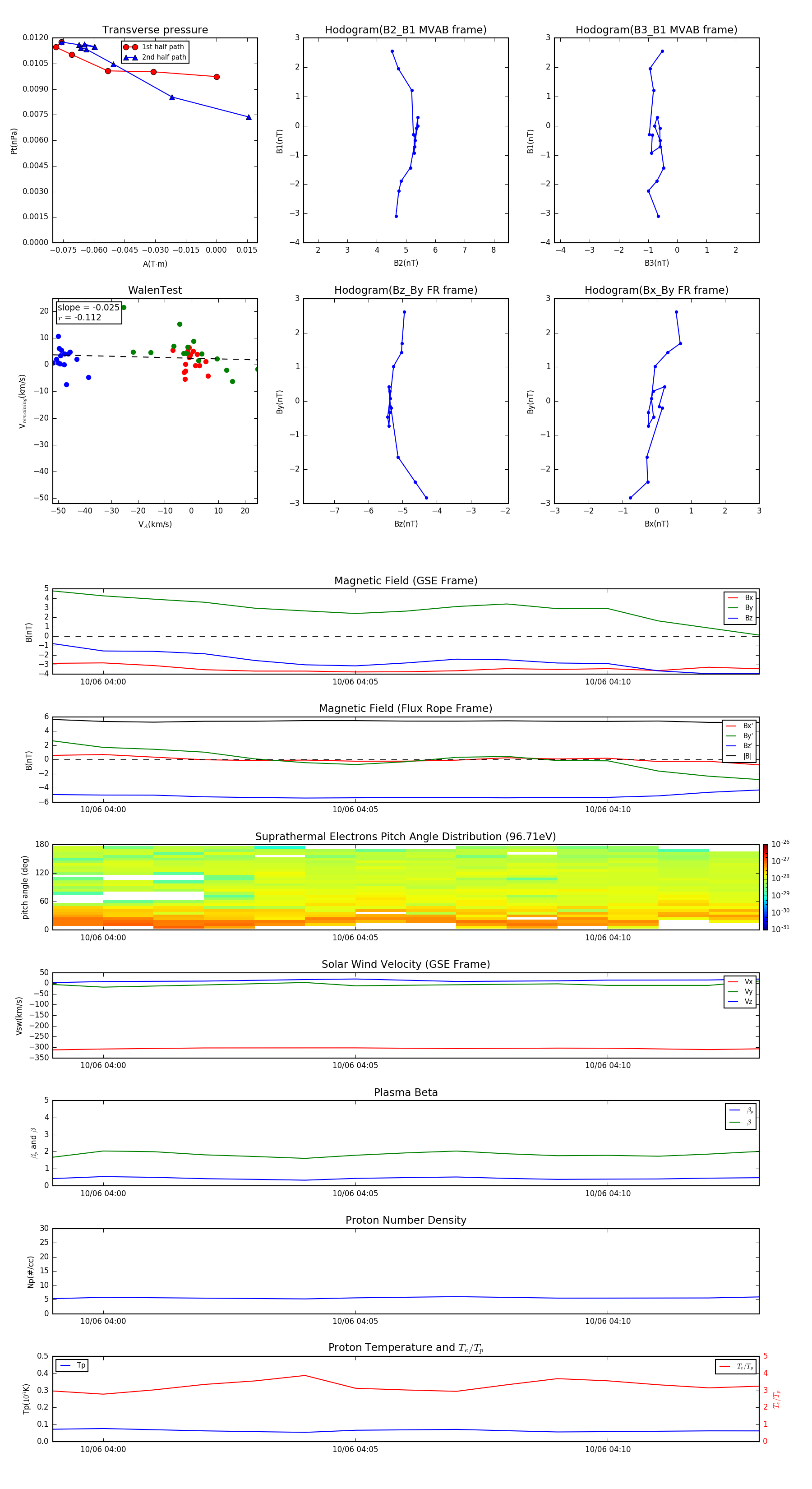The width and height of the screenshot is (812, 1489).
Task: Click the Suprathermal Electrons Pitch Angle Distribution title
Action: click(406, 837)
